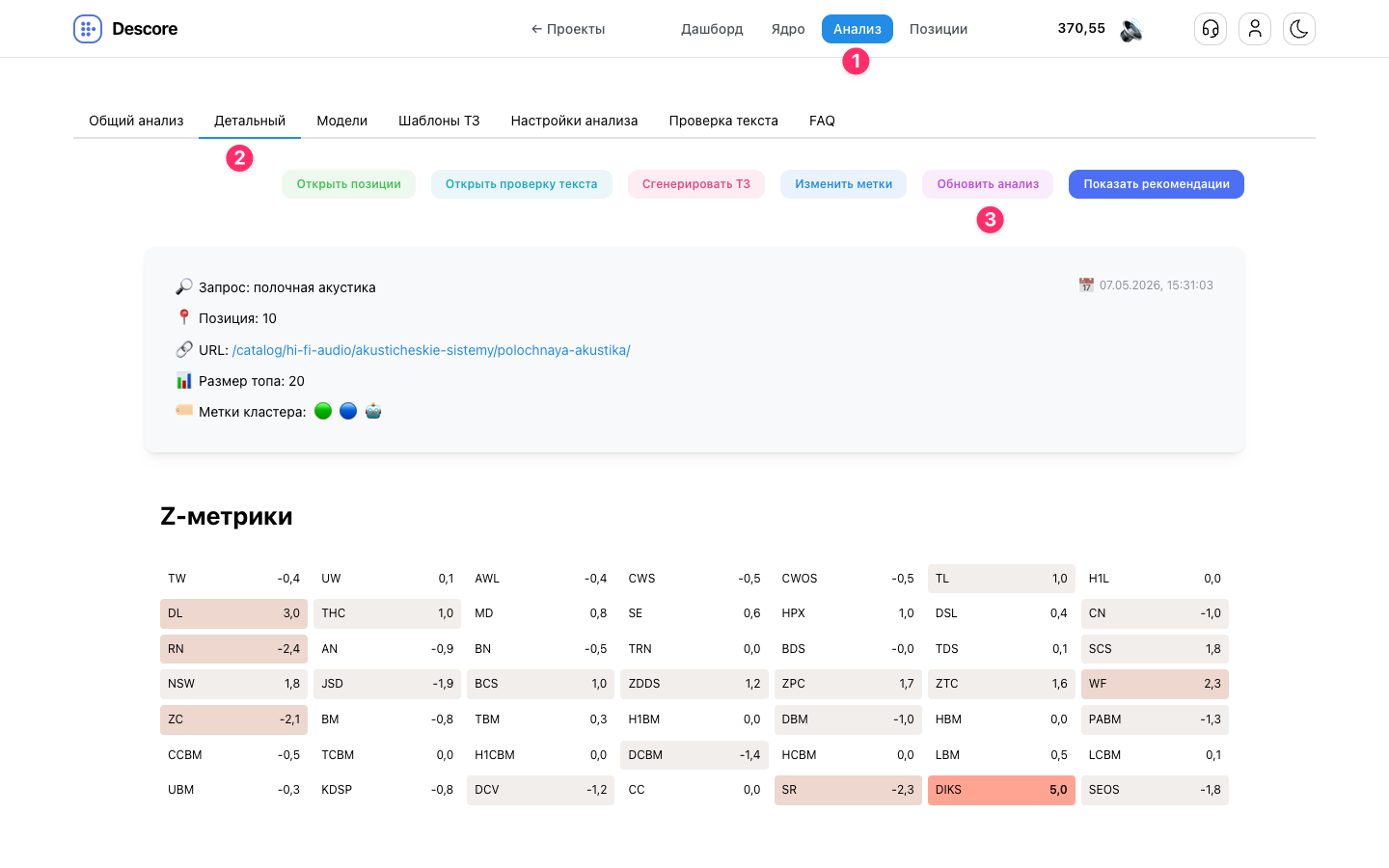1389x868 pixels.
Task: Click the ZC metric cell
Action: coord(233,719)
